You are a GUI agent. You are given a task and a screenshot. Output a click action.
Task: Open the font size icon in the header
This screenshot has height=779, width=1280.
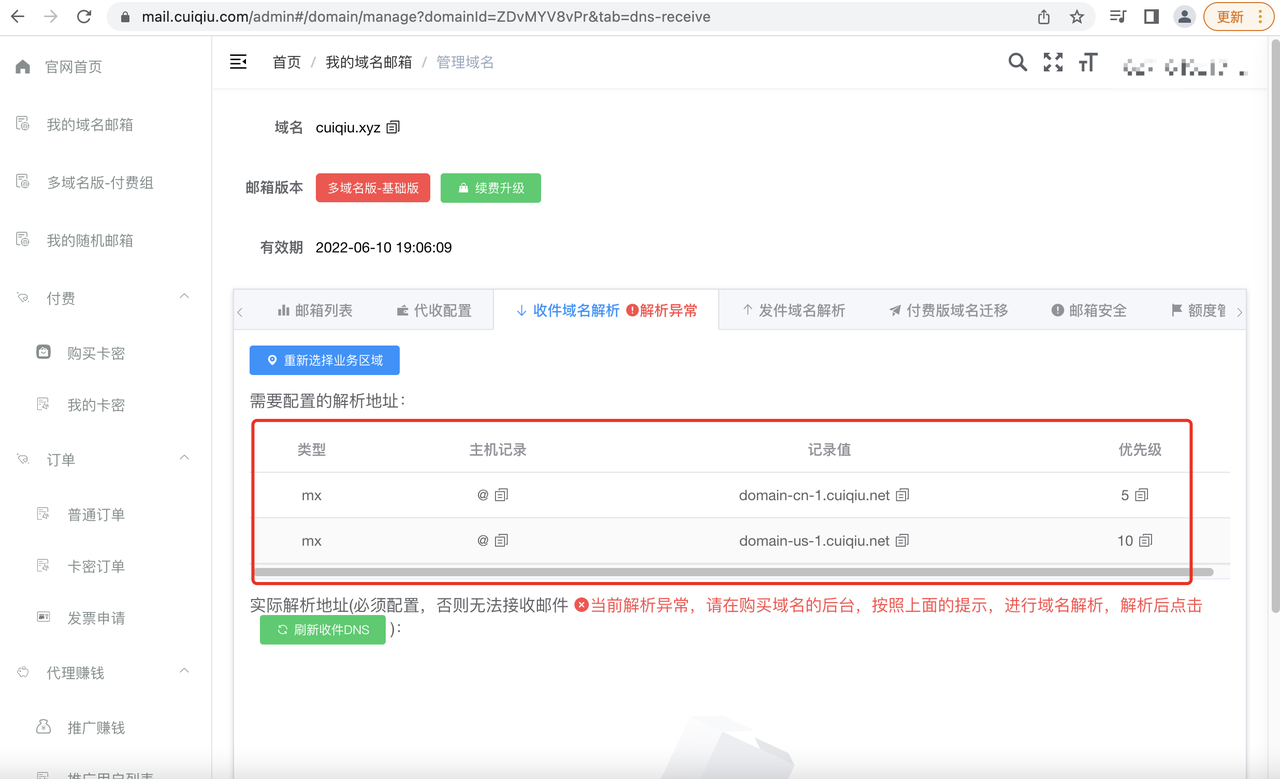pyautogui.click(x=1088, y=62)
